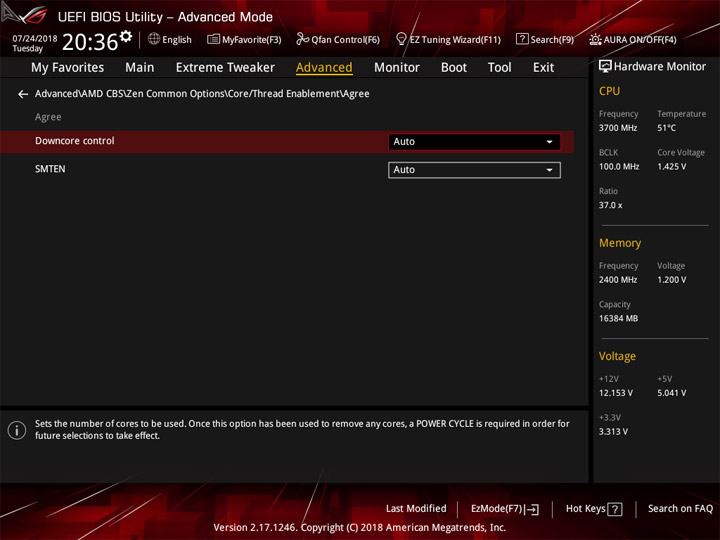Open time settings via the gear icon
The width and height of the screenshot is (720, 540).
126,36
